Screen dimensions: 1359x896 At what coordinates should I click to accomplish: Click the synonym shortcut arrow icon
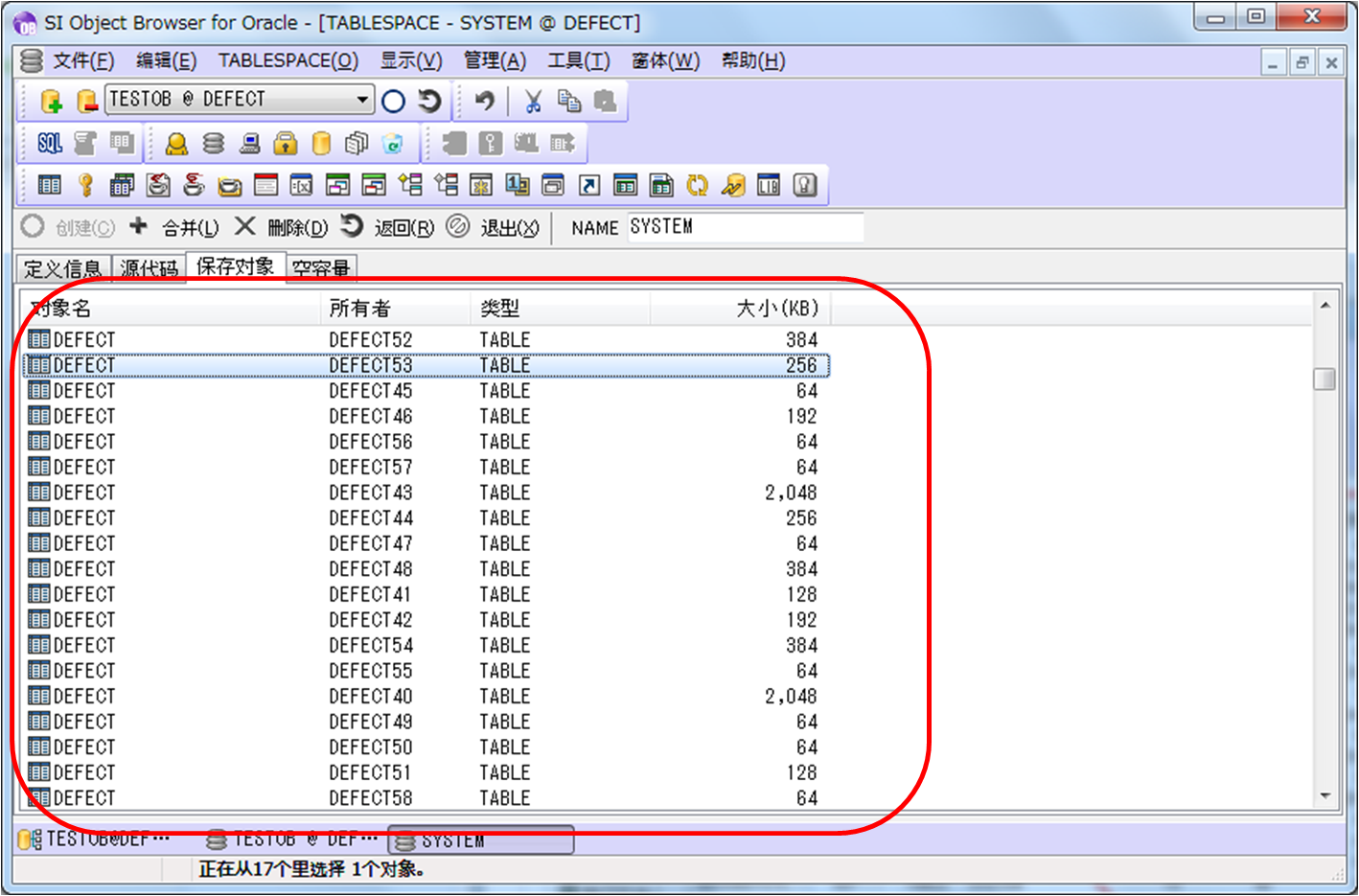589,185
